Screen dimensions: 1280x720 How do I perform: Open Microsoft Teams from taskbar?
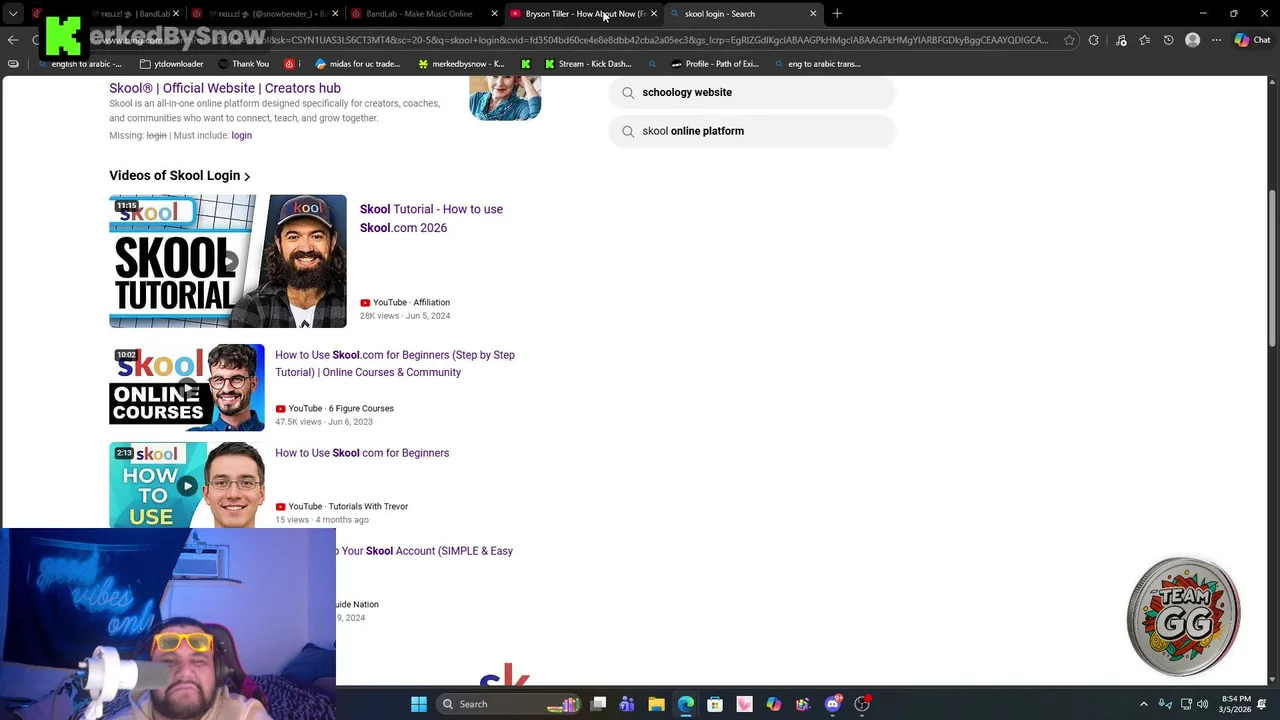627,704
